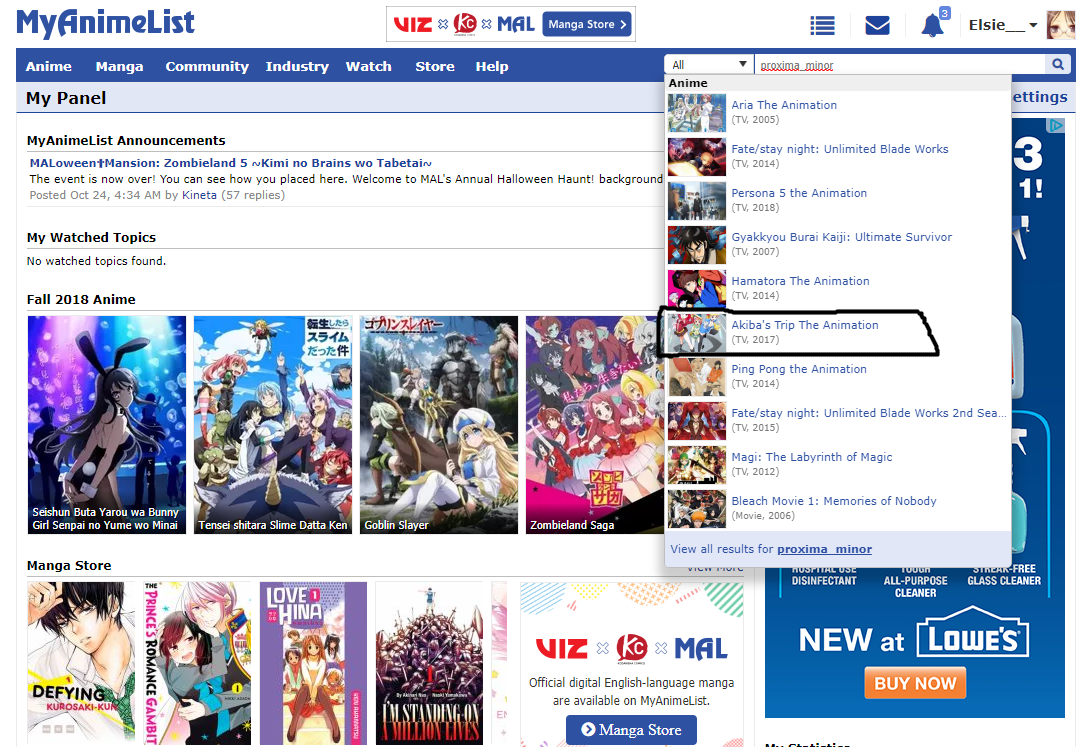The height and width of the screenshot is (747, 1088).
Task: Open the Community menu
Action: point(207,67)
